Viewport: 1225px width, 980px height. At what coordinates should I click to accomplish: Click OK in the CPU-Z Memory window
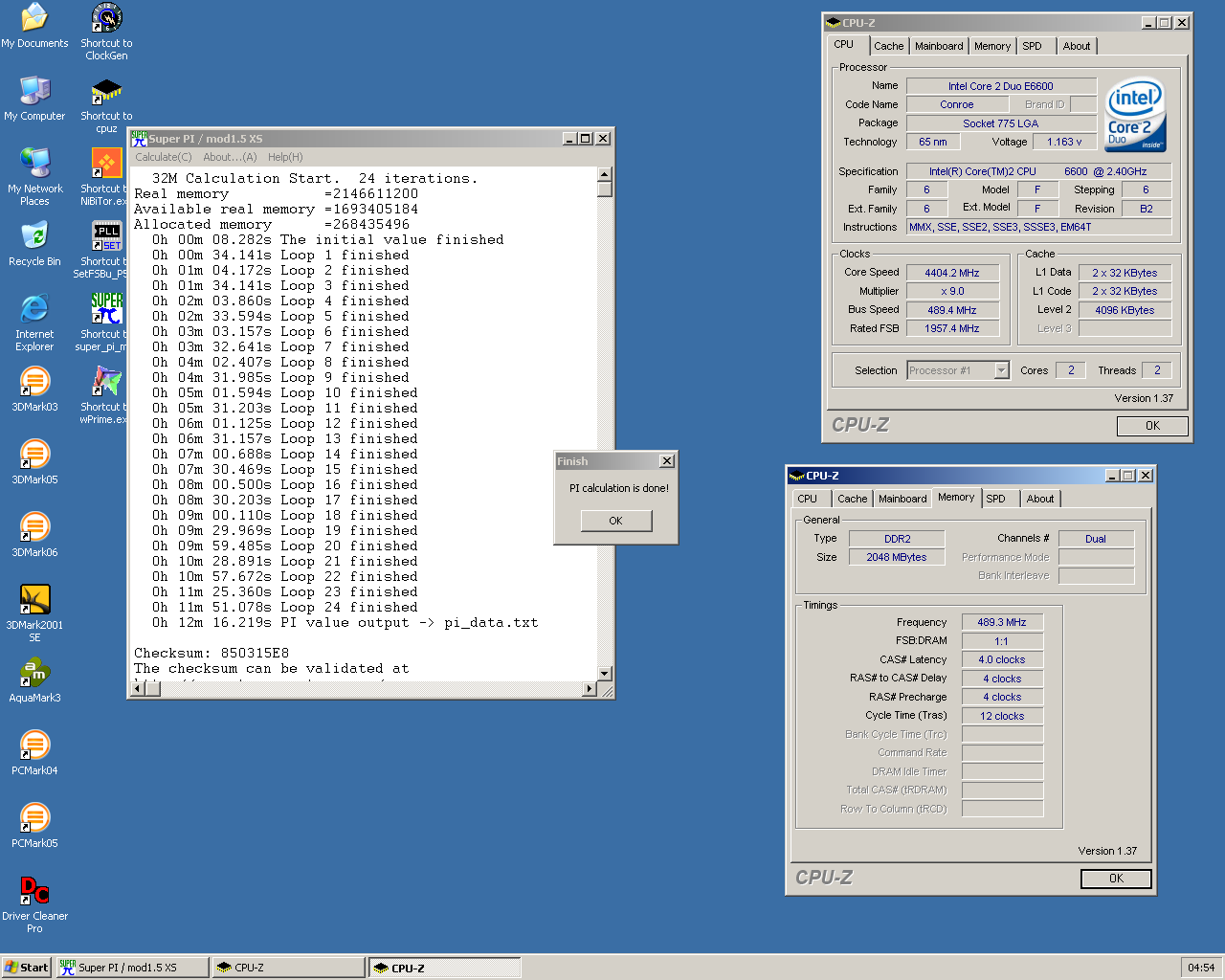point(1116,879)
